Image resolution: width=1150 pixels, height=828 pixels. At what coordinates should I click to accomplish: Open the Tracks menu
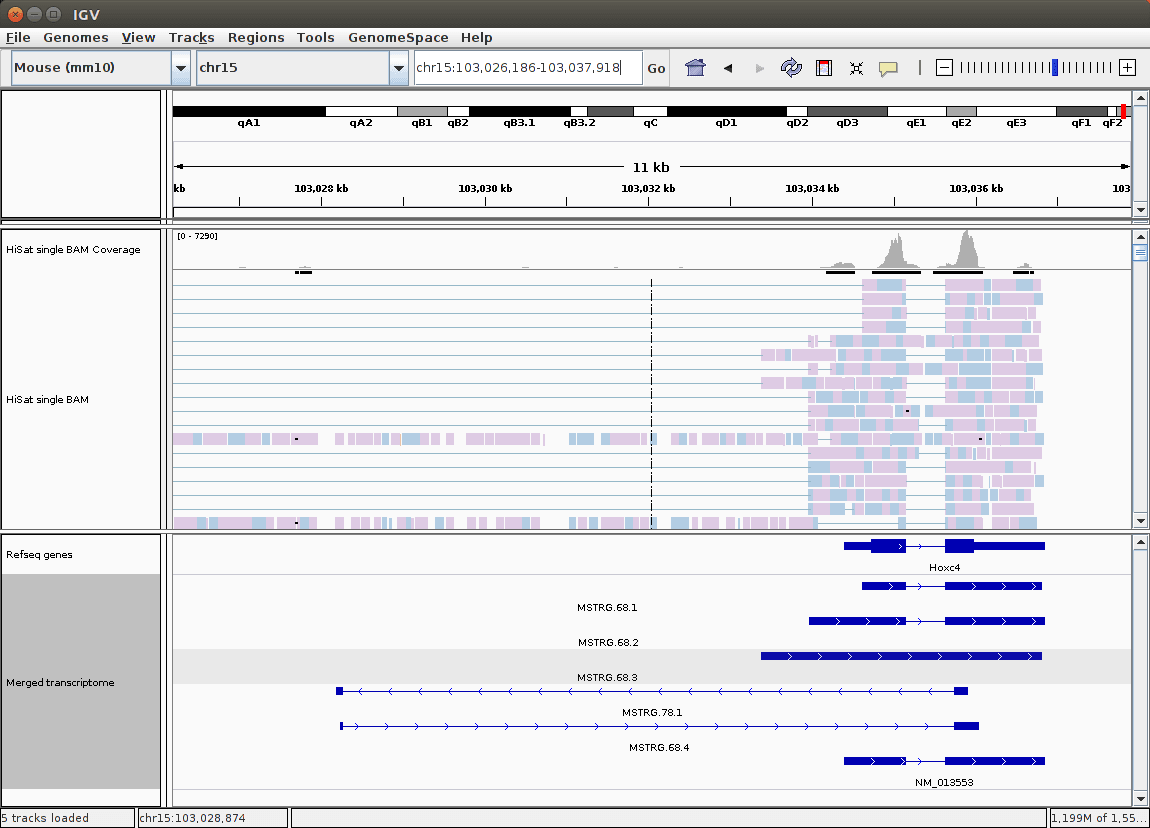[191, 37]
